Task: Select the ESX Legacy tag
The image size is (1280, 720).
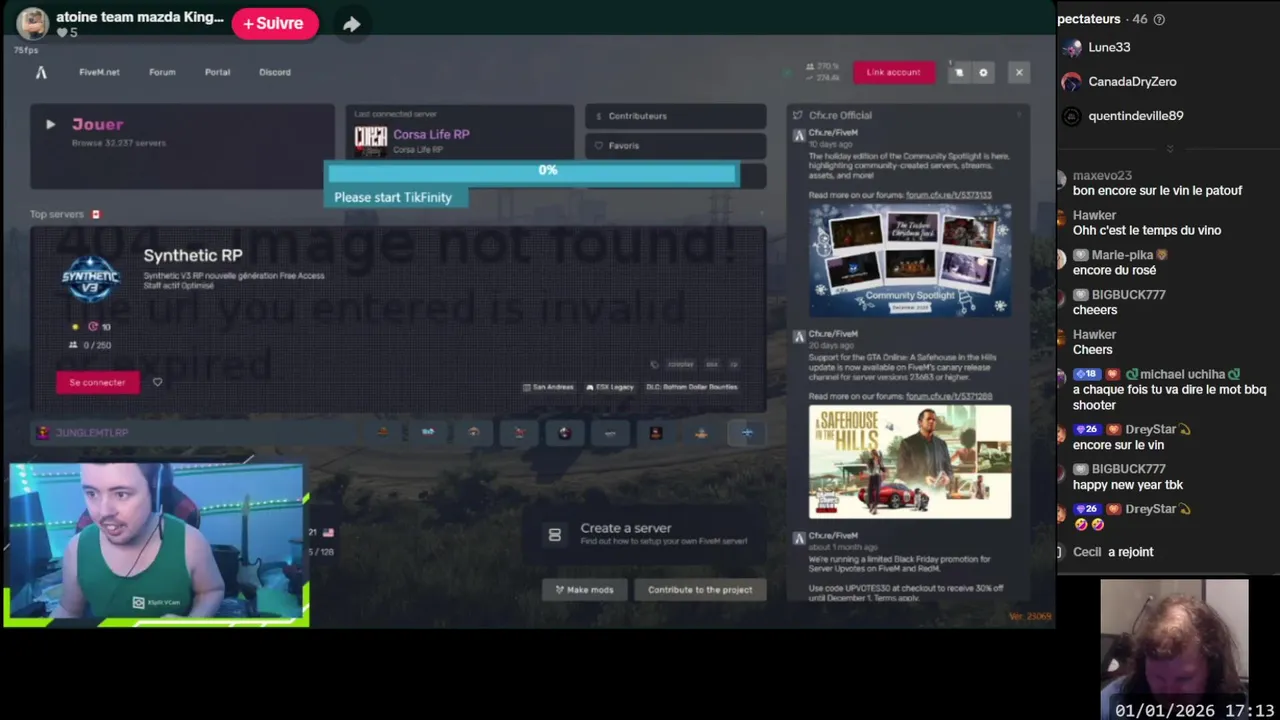Action: point(610,387)
